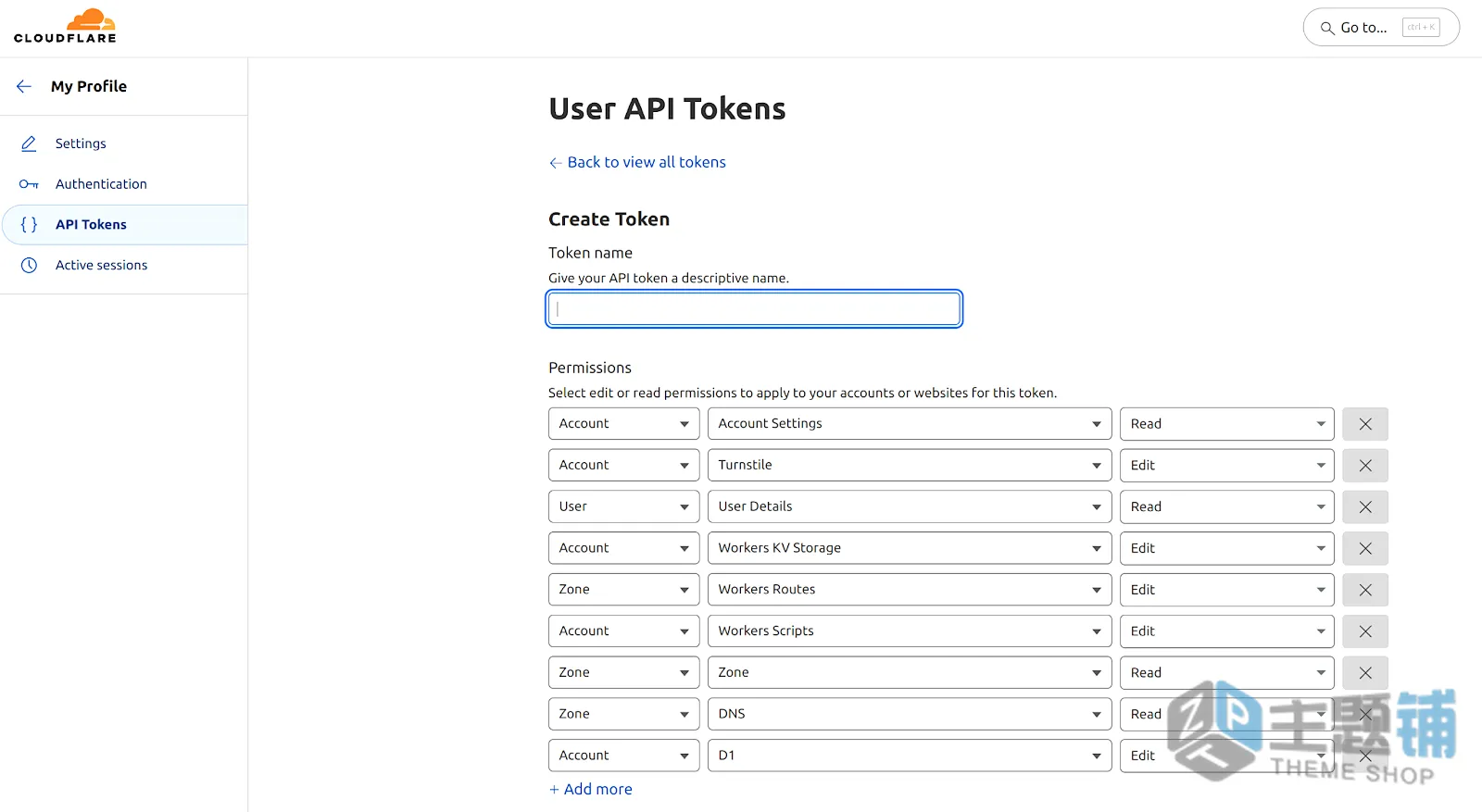Image resolution: width=1482 pixels, height=812 pixels.
Task: Open scope dropdown for D1 row
Action: point(623,756)
